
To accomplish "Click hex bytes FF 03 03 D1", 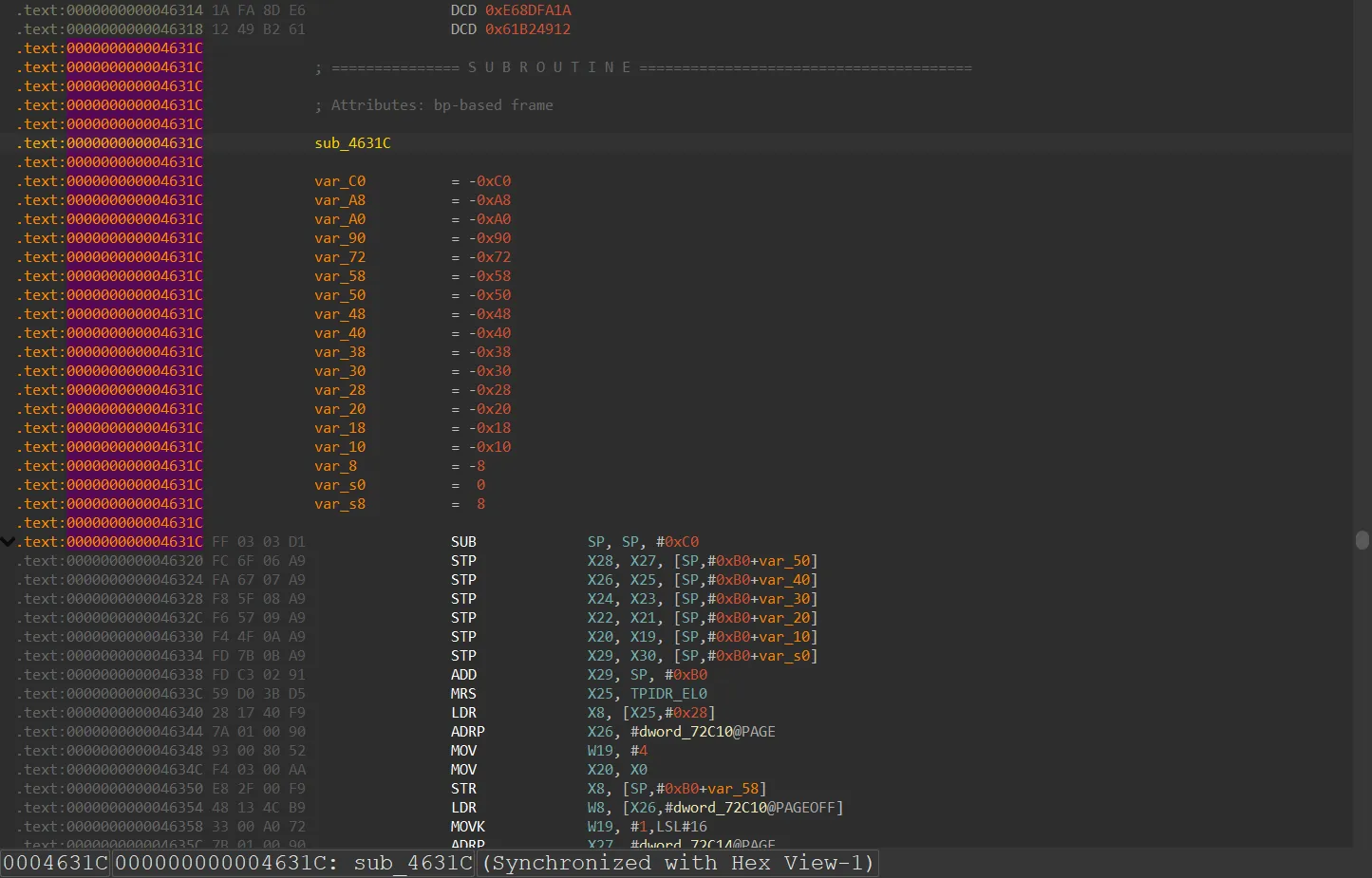I will [x=258, y=542].
